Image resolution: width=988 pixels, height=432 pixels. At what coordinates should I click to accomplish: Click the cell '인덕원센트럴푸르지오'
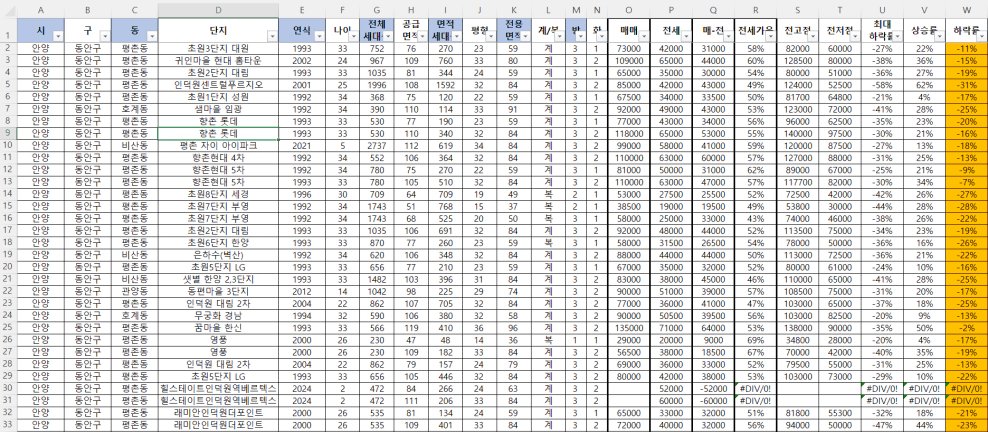tap(218, 84)
